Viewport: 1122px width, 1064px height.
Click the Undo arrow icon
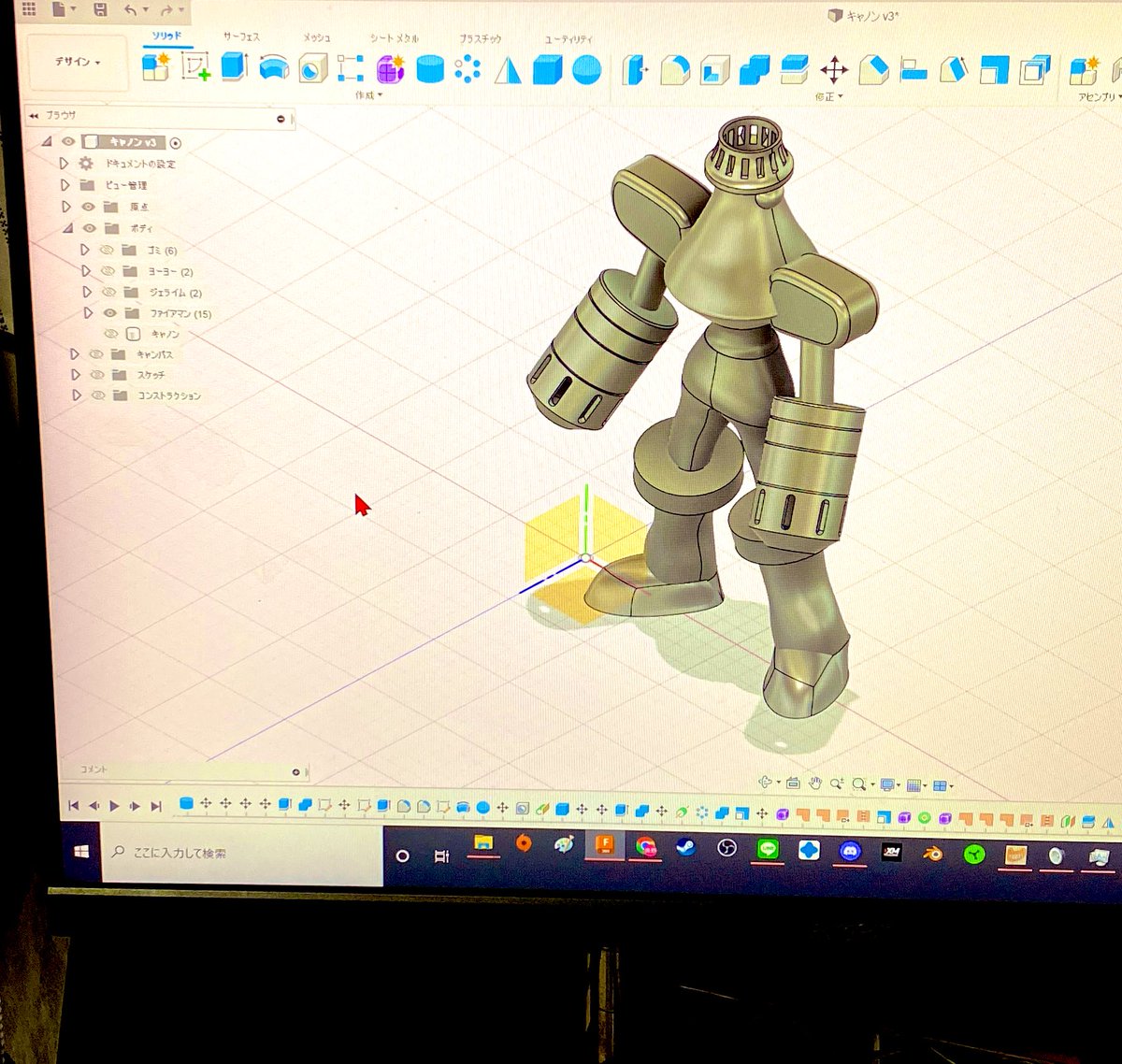[x=130, y=10]
